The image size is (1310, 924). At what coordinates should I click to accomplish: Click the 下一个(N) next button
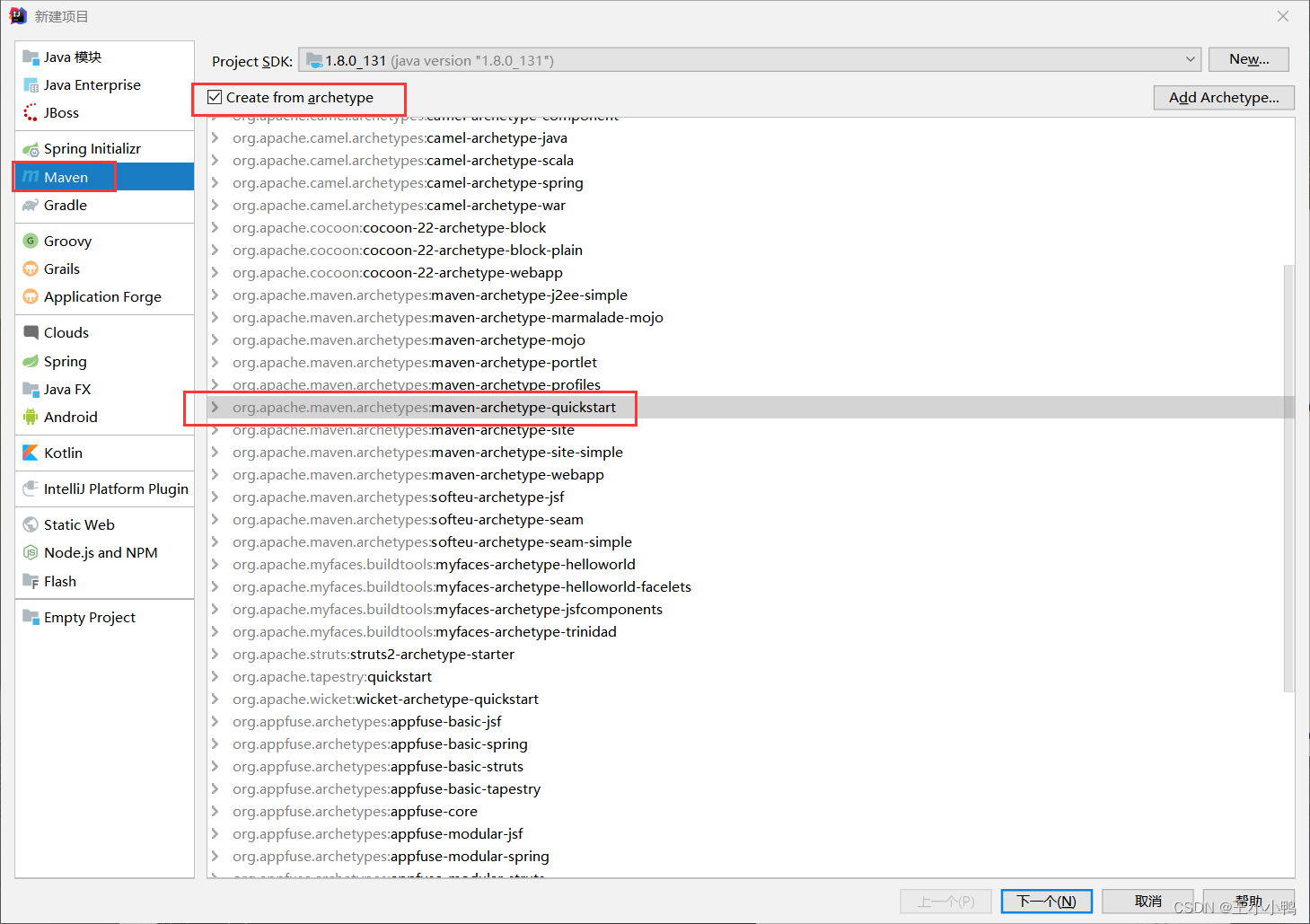(1046, 901)
